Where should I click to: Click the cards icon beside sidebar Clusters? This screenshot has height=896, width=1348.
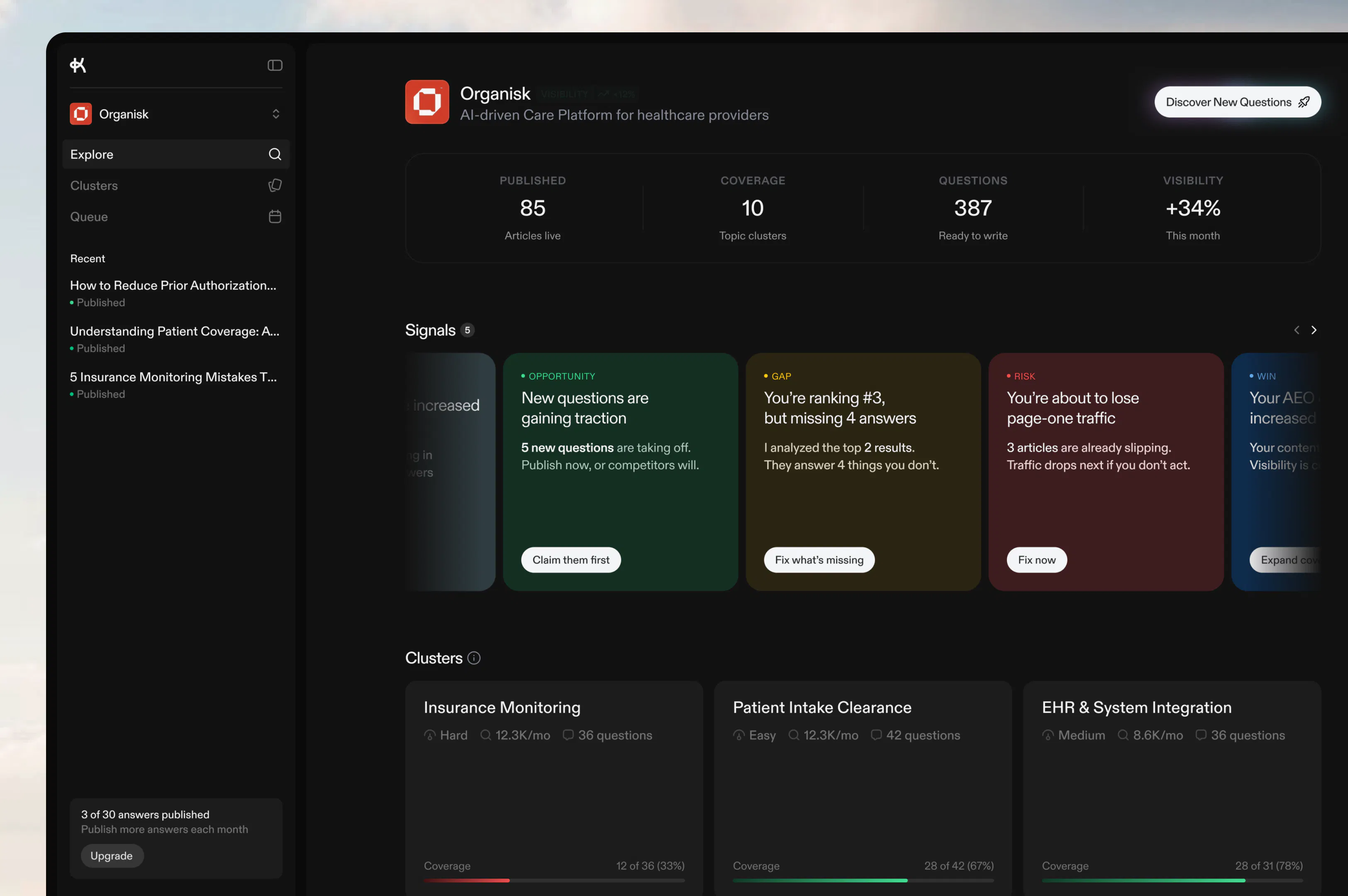275,185
